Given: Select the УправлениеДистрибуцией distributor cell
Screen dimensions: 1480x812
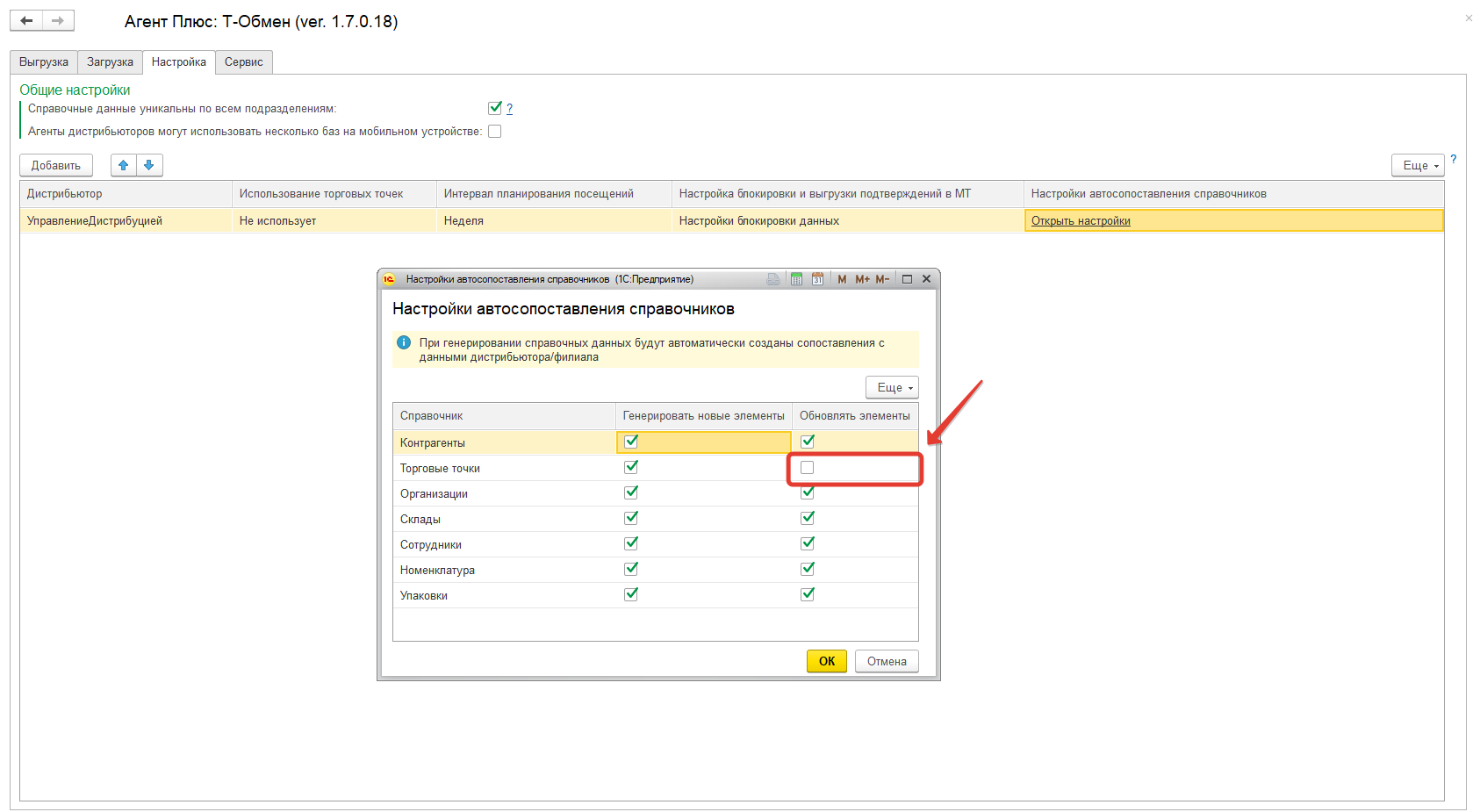Looking at the screenshot, I should [126, 220].
